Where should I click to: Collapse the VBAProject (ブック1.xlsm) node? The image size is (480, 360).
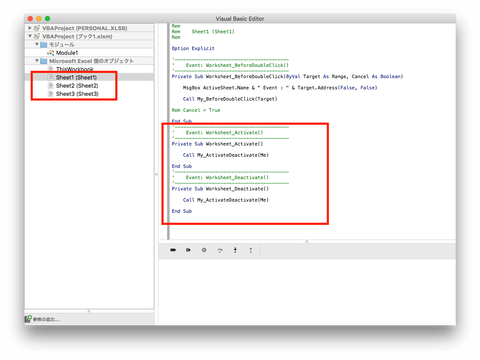[30, 36]
